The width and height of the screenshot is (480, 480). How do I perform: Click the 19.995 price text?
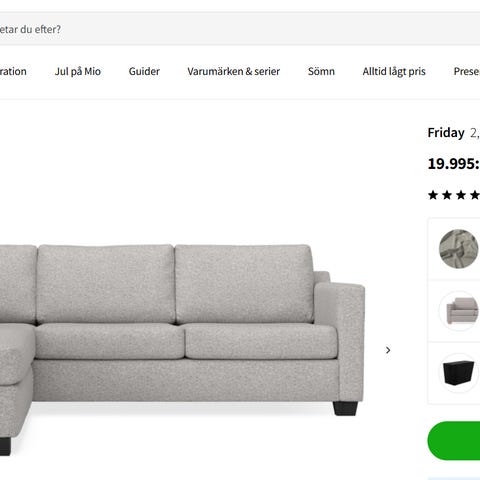(454, 164)
